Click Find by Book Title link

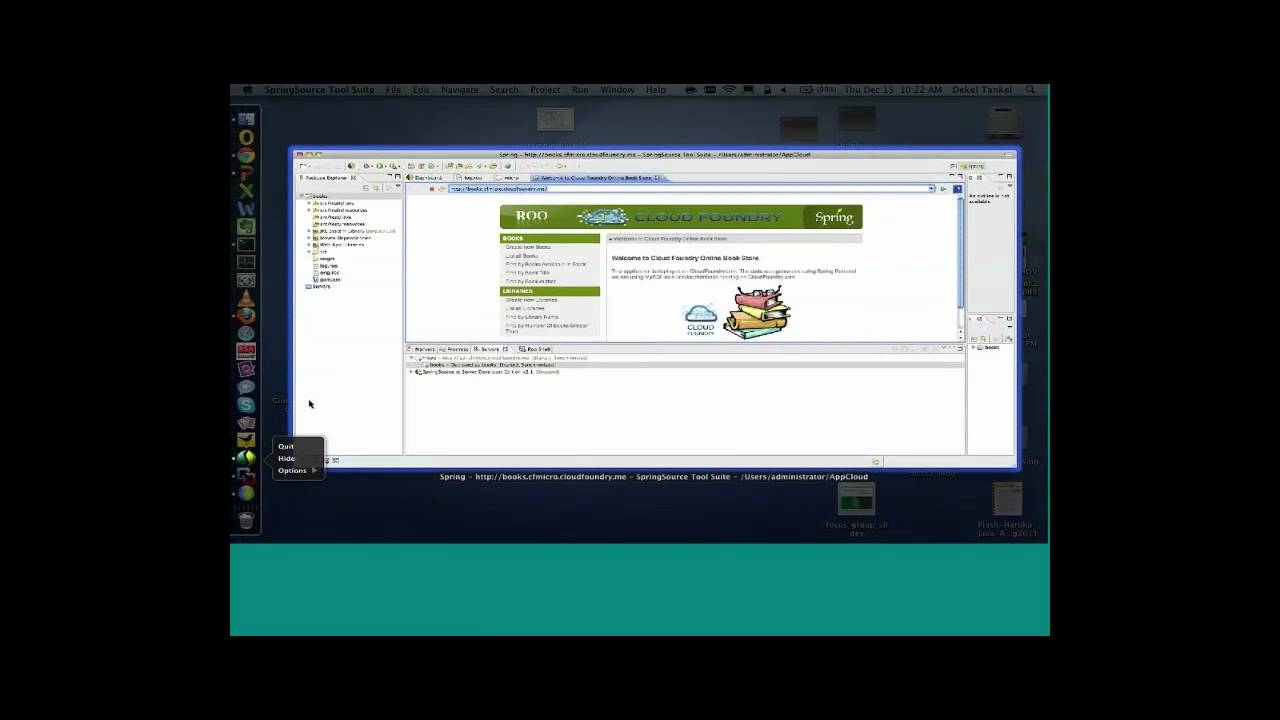(x=527, y=273)
